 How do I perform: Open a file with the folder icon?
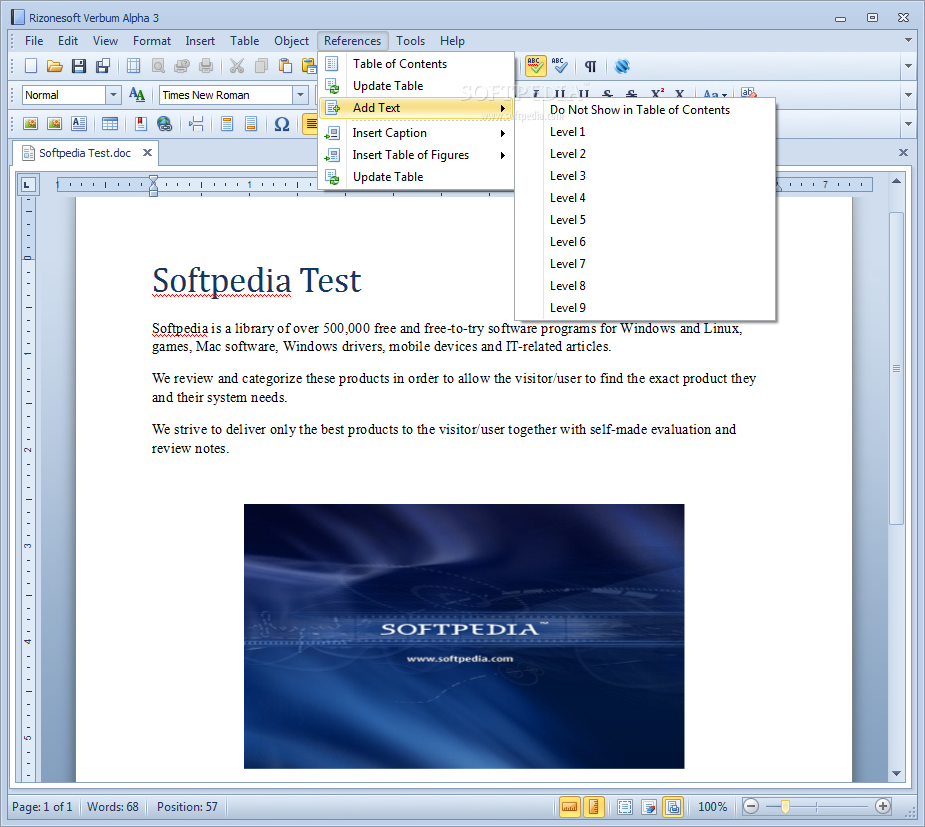pyautogui.click(x=54, y=65)
